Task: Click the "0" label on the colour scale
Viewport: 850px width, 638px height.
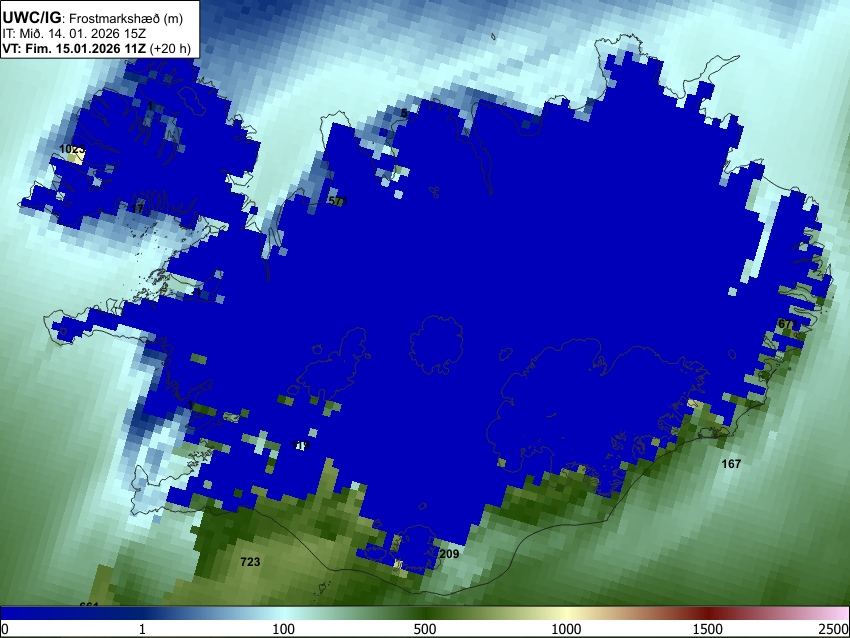Action: pos(5,629)
